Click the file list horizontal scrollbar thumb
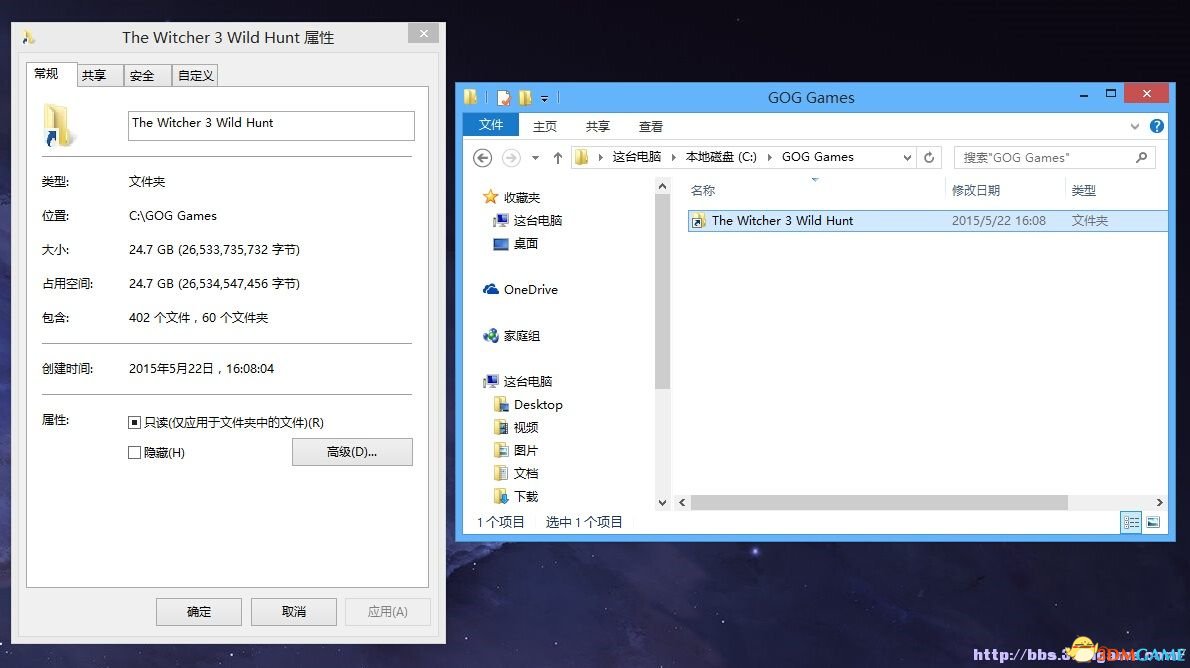The height and width of the screenshot is (668, 1190). (879, 503)
